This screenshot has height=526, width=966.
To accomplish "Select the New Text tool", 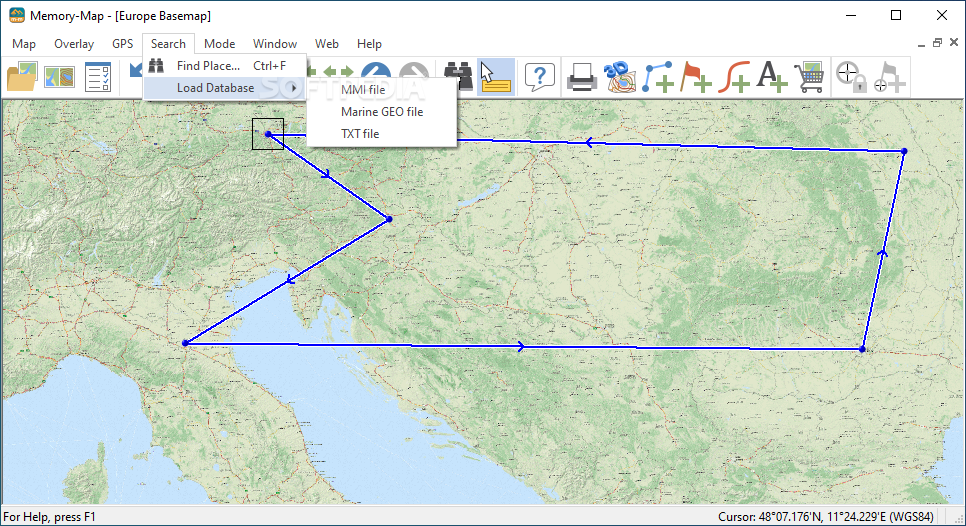I will [x=771, y=77].
